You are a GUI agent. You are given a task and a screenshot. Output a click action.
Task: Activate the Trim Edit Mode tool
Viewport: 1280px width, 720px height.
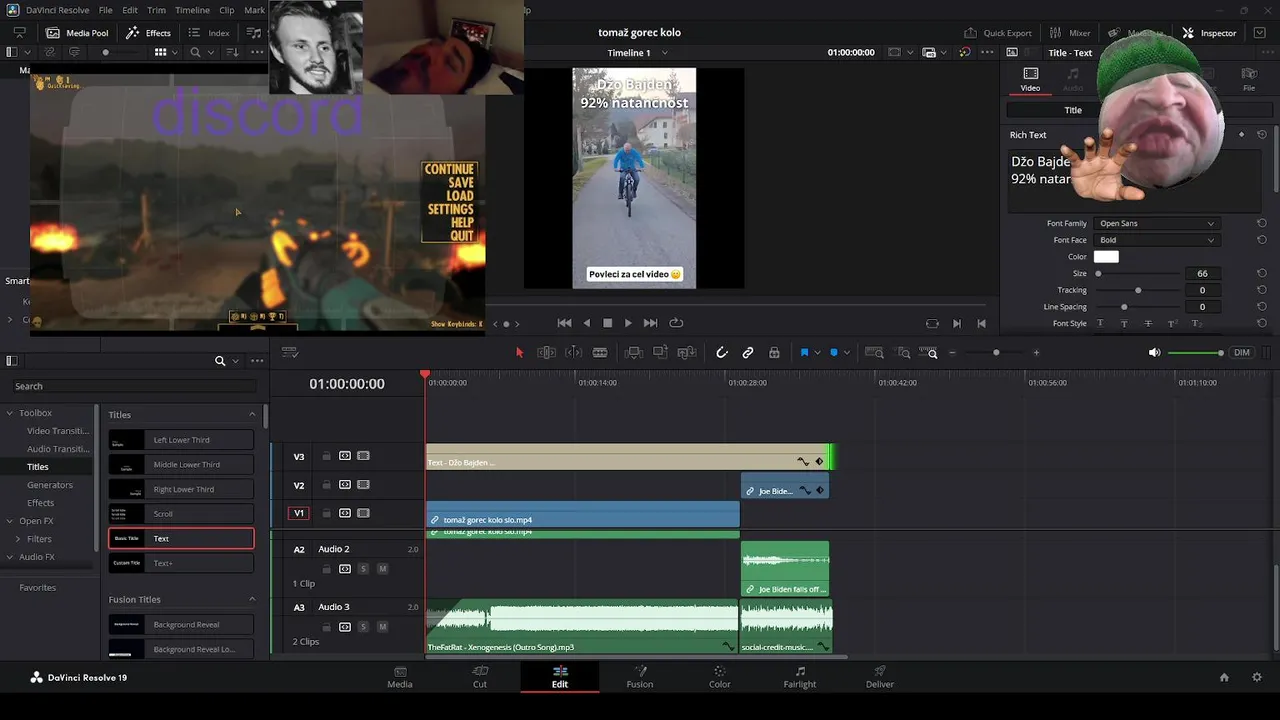point(546,353)
